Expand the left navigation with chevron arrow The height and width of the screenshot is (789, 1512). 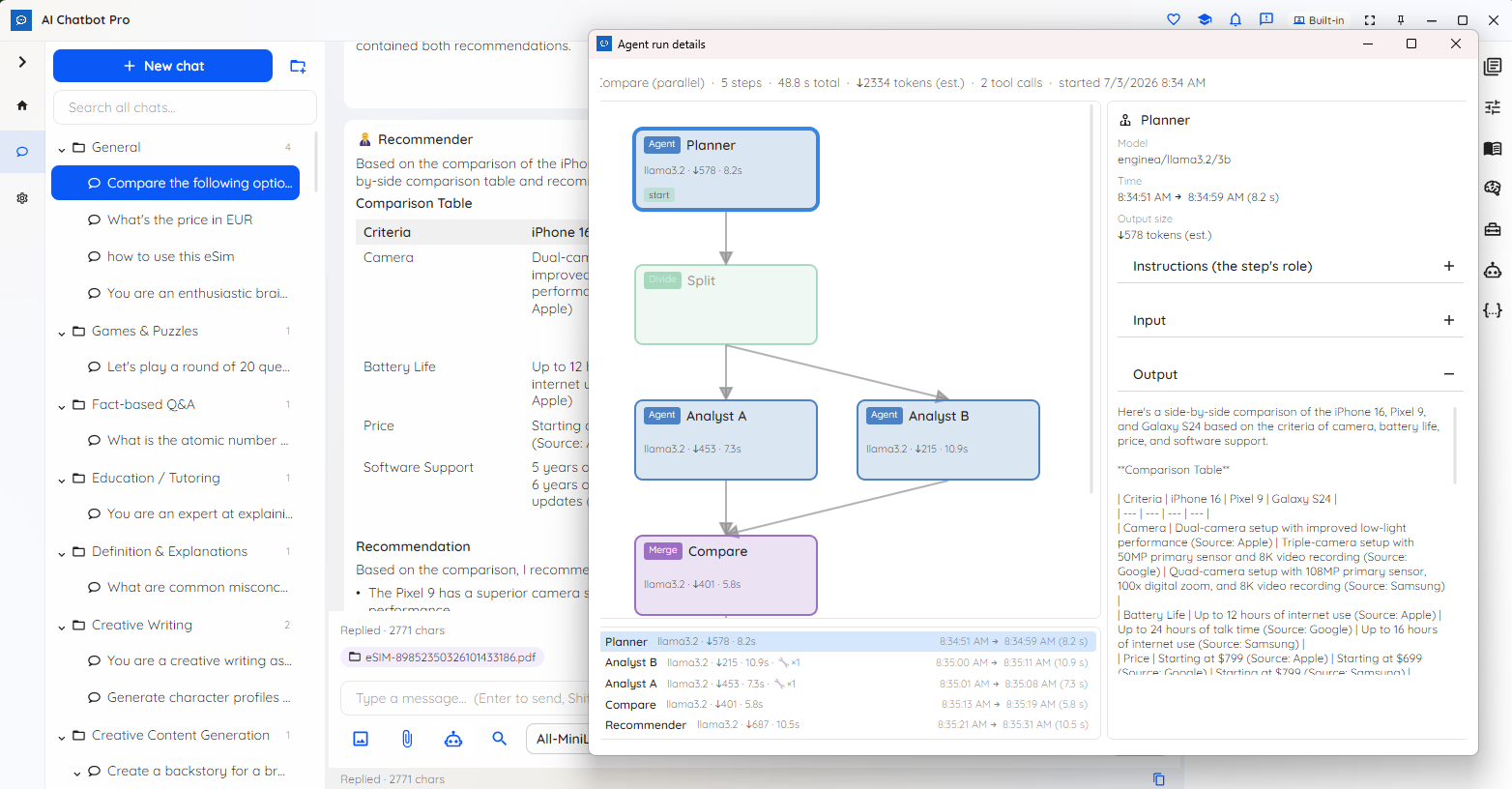[x=22, y=62]
